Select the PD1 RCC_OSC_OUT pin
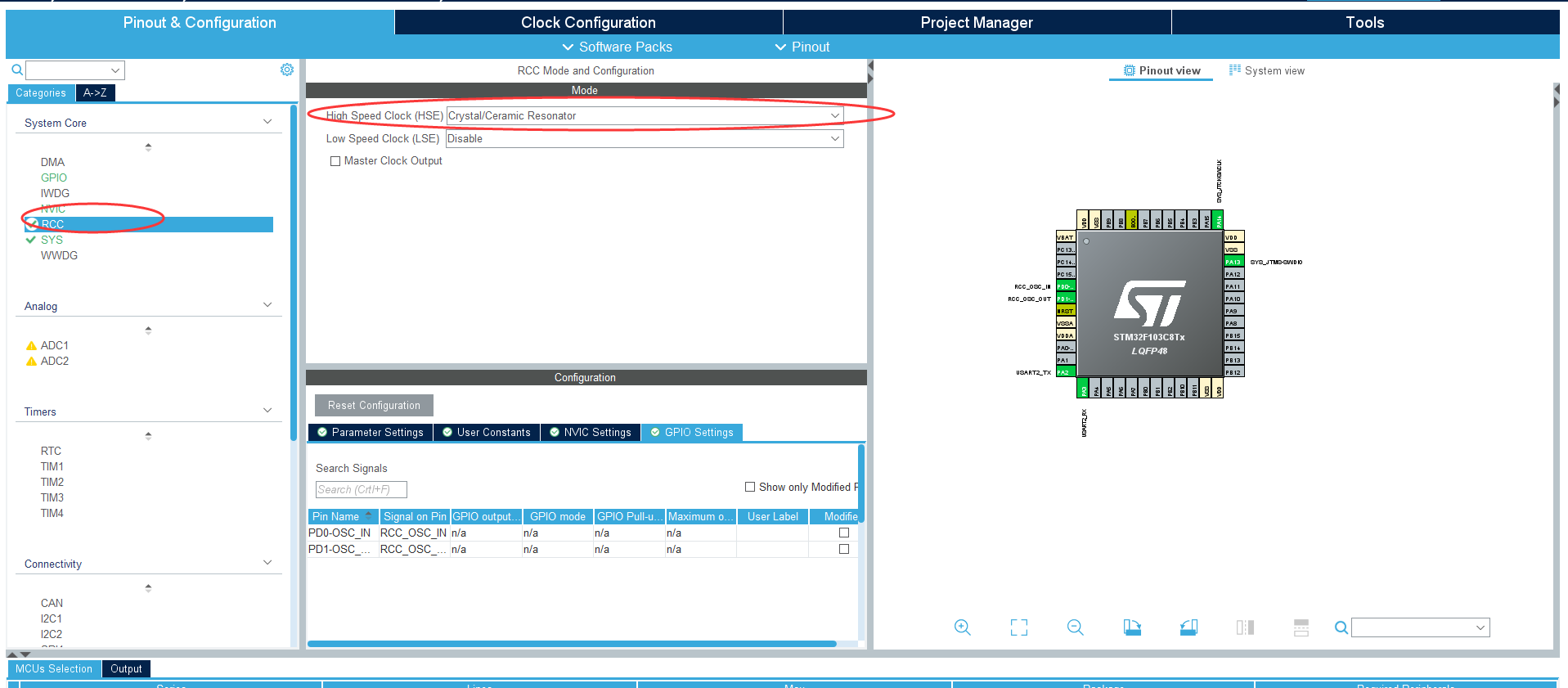This screenshot has height=688, width=1568. pyautogui.click(x=1065, y=299)
